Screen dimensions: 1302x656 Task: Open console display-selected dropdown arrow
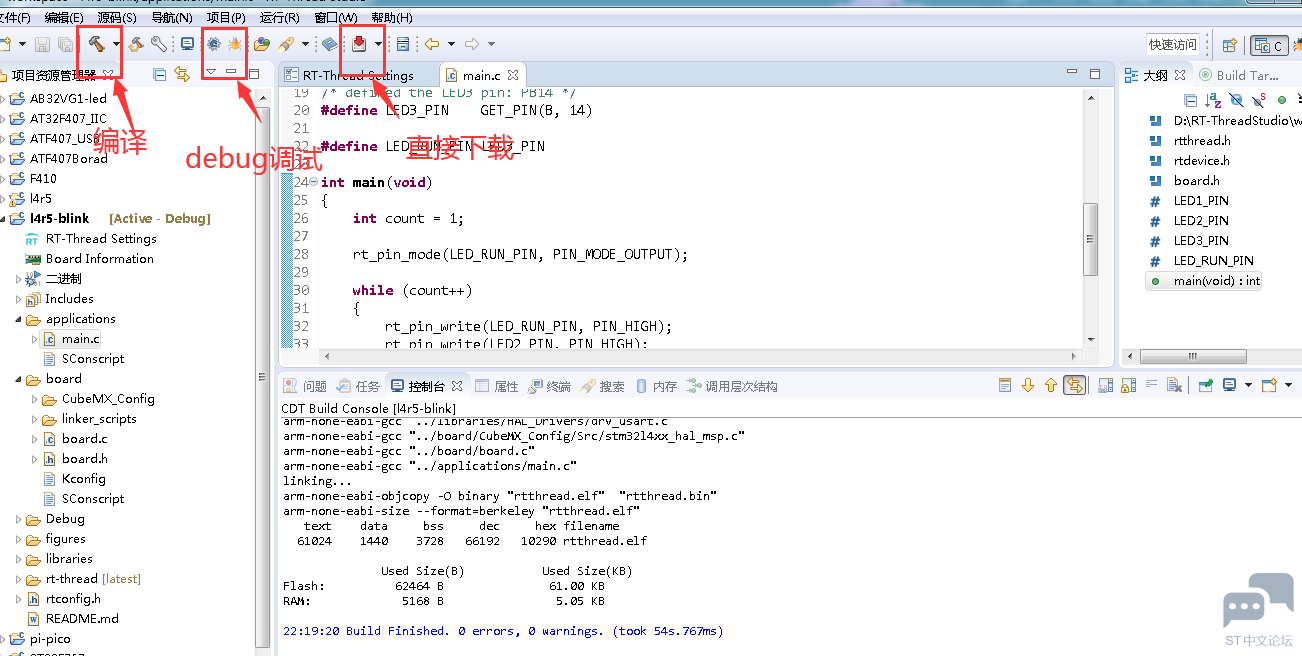coord(1248,385)
